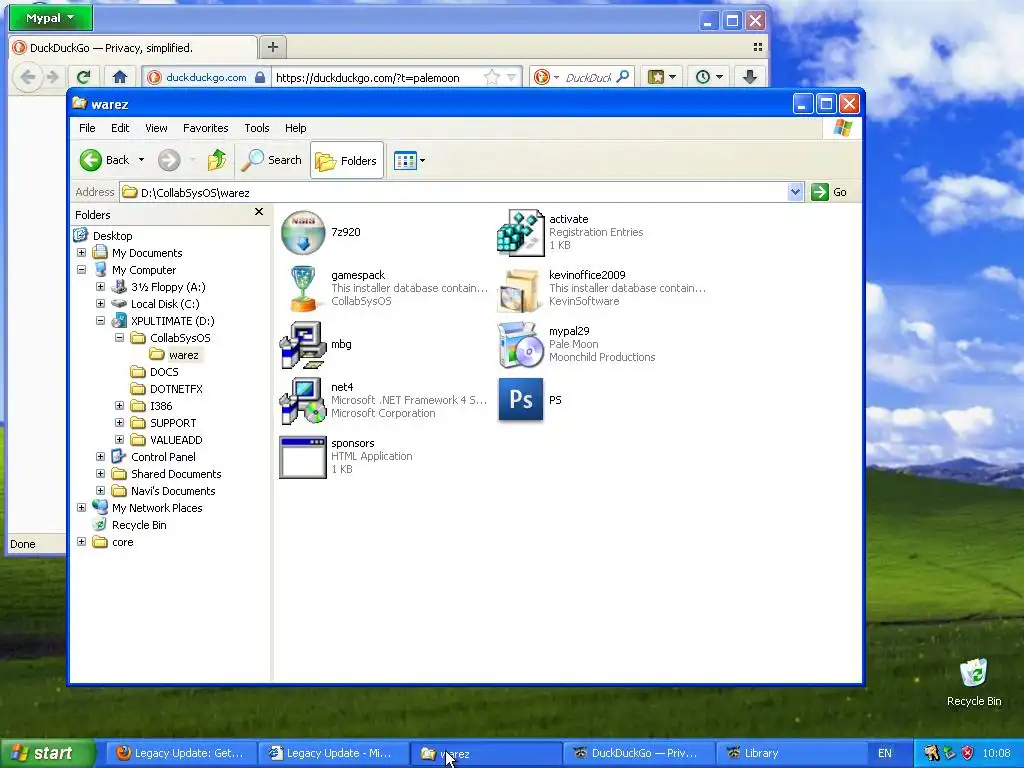The image size is (1024, 768).
Task: Open a new tab in Mypal browser
Action: coord(273,47)
